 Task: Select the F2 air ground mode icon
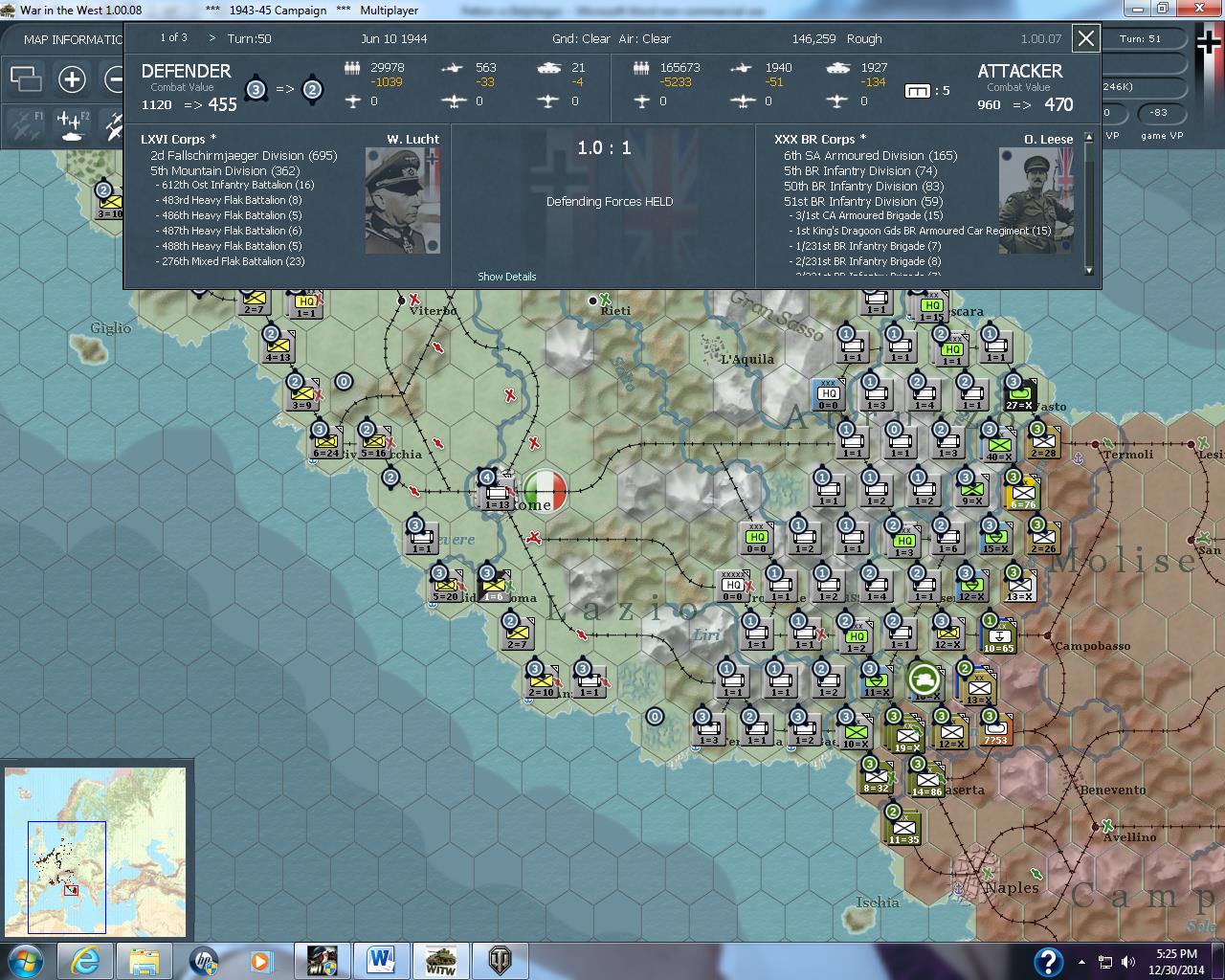point(73,125)
